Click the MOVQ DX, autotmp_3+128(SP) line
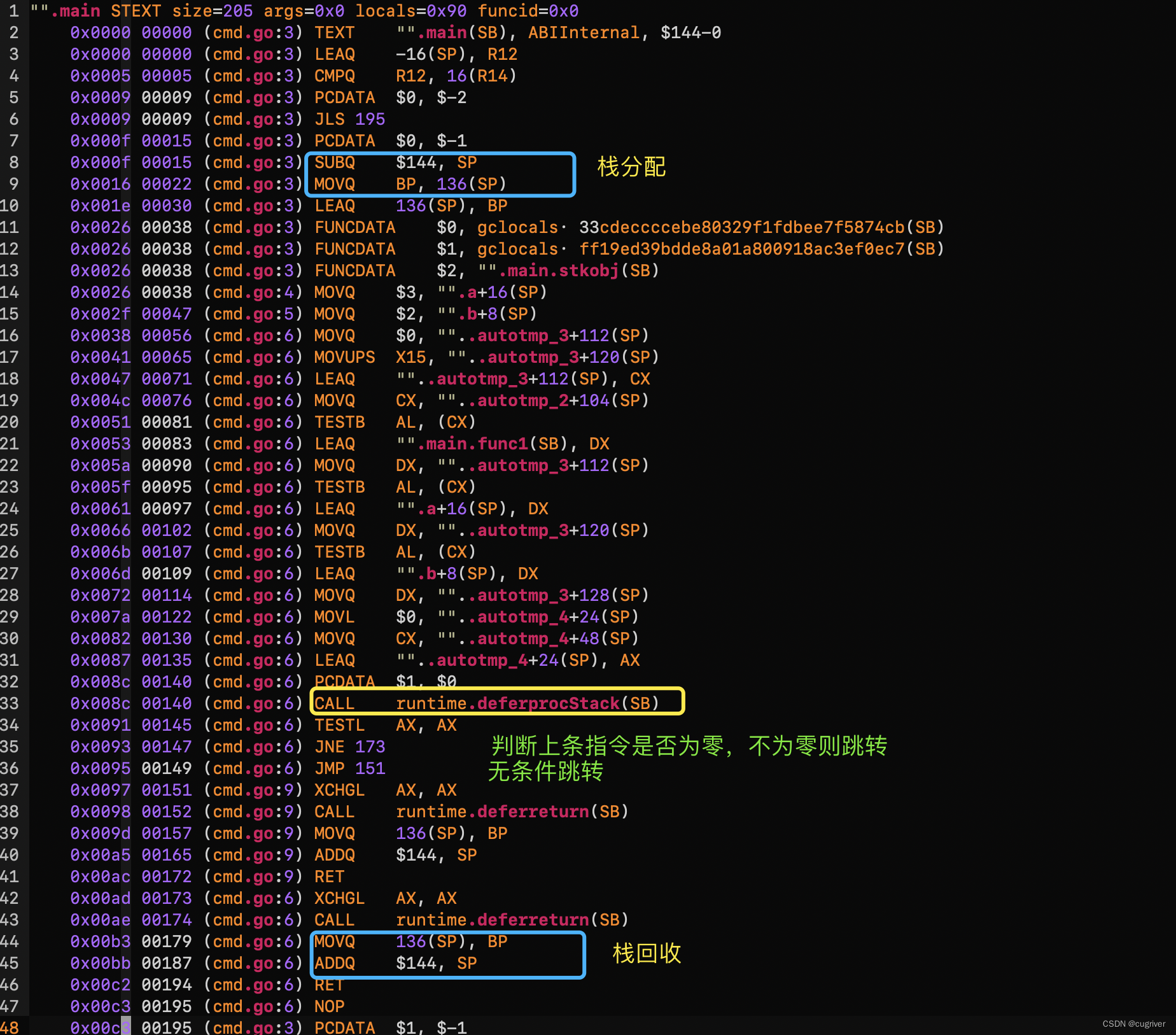1176x1035 pixels. pyautogui.click(x=482, y=595)
